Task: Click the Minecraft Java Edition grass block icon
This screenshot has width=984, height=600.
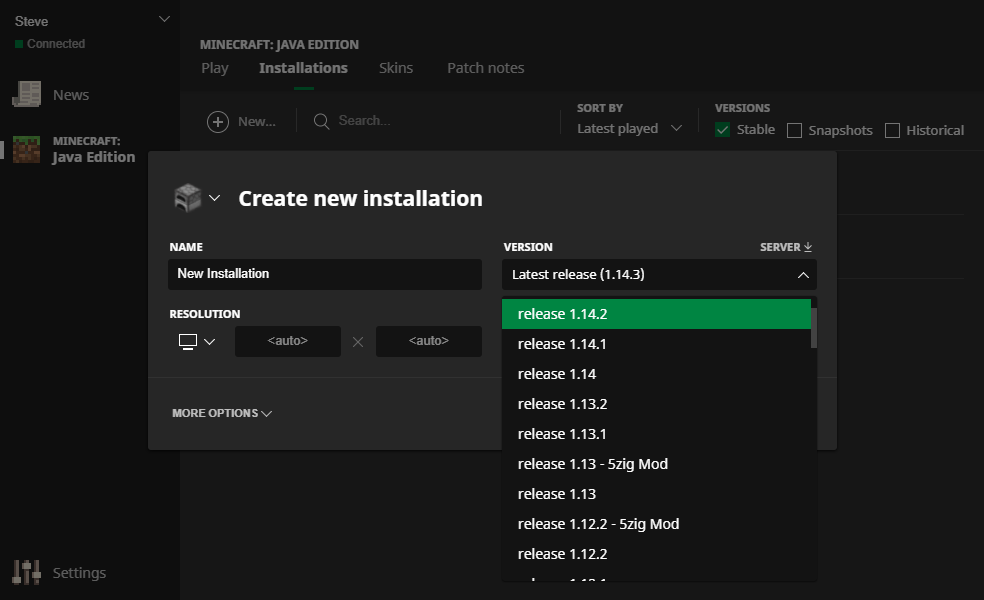Action: [26, 149]
